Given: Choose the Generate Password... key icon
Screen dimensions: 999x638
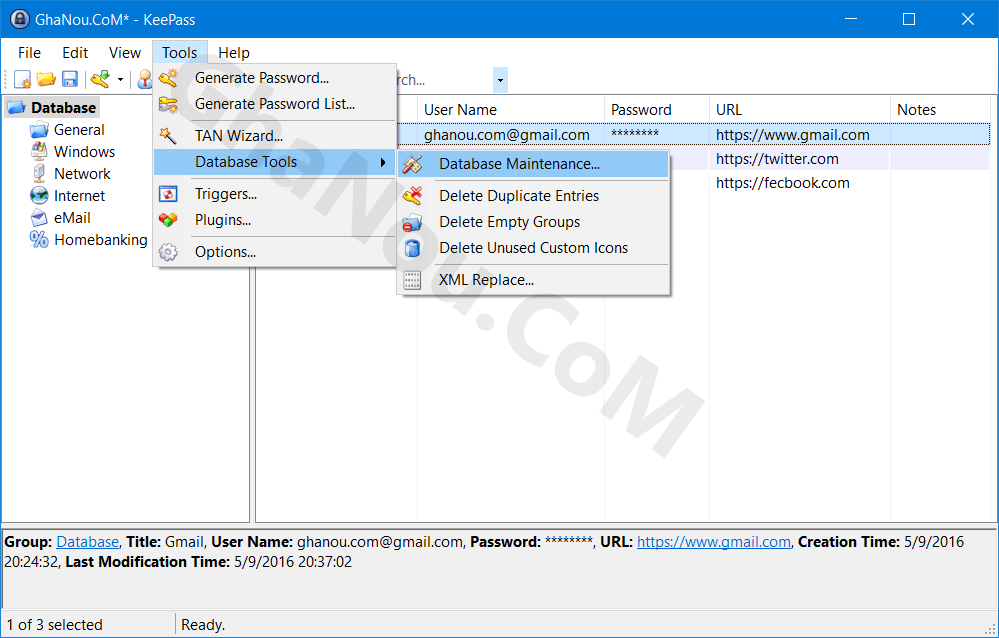Looking at the screenshot, I should click(168, 78).
